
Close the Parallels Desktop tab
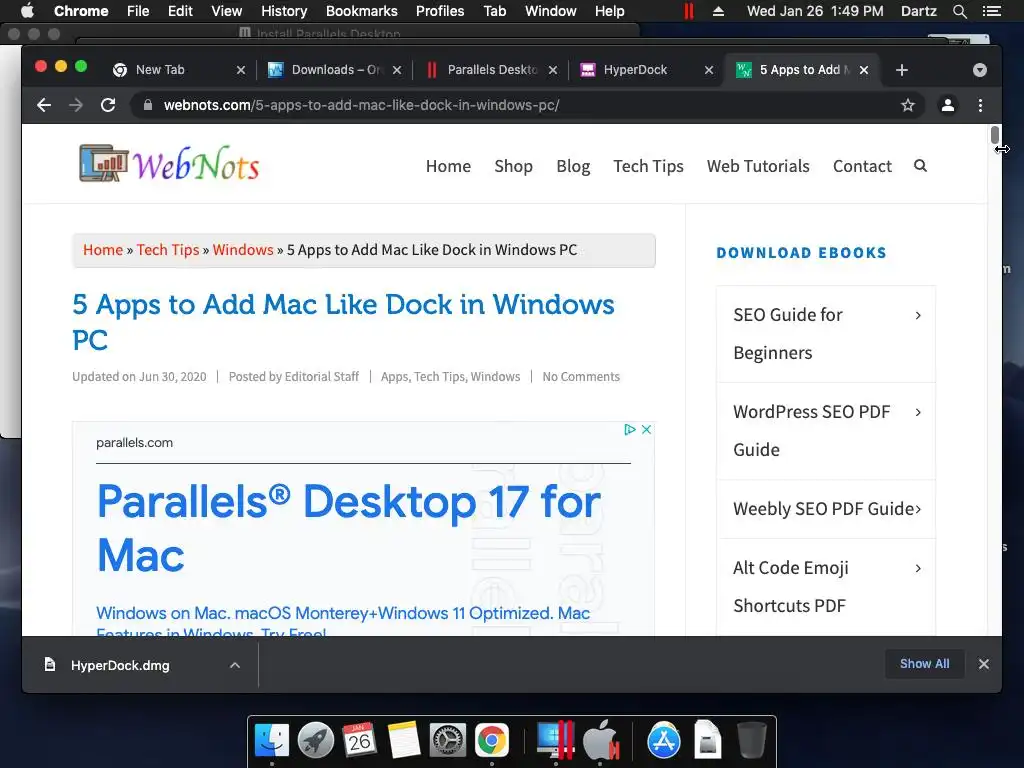(552, 70)
